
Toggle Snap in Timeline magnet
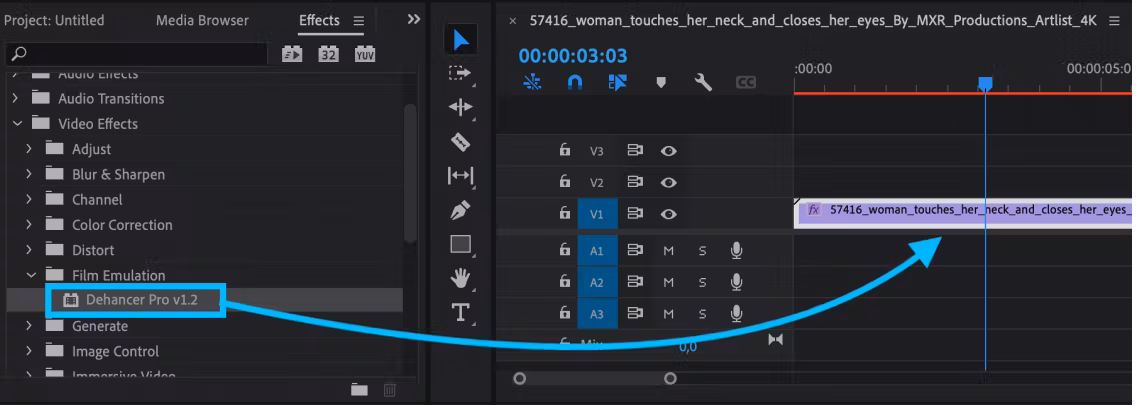pos(575,83)
